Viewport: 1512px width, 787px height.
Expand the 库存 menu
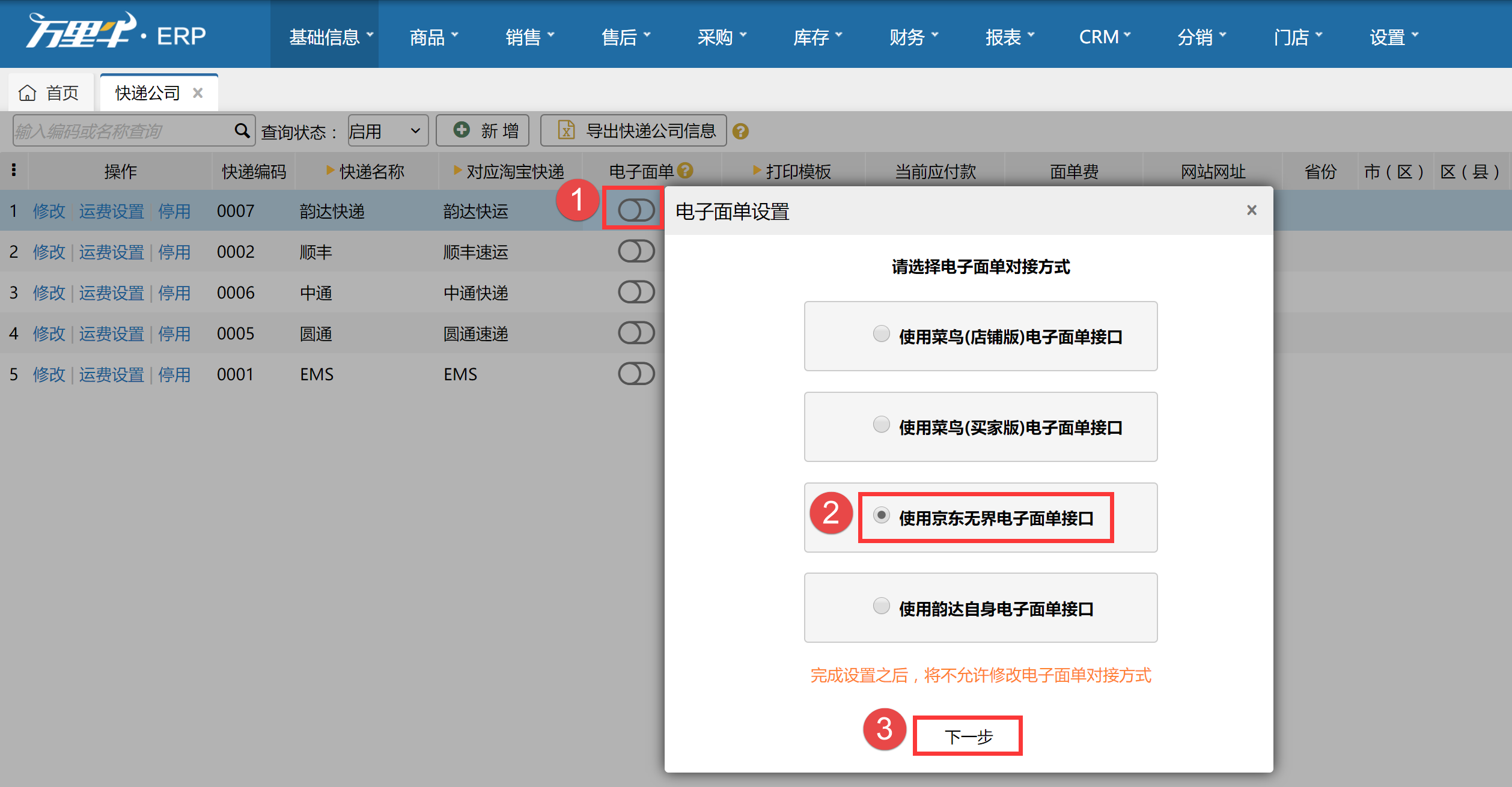click(x=818, y=37)
